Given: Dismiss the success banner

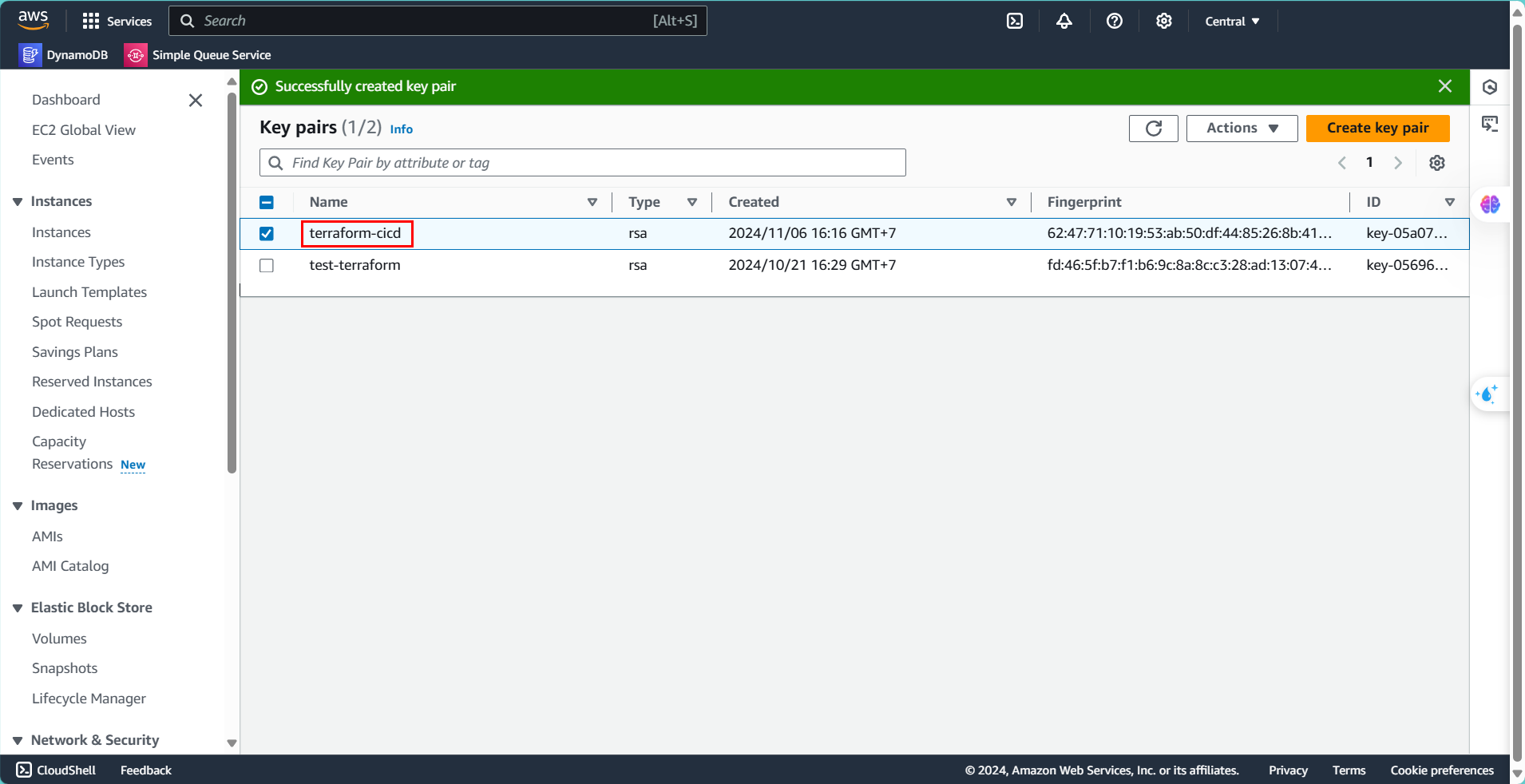Looking at the screenshot, I should click(x=1445, y=86).
